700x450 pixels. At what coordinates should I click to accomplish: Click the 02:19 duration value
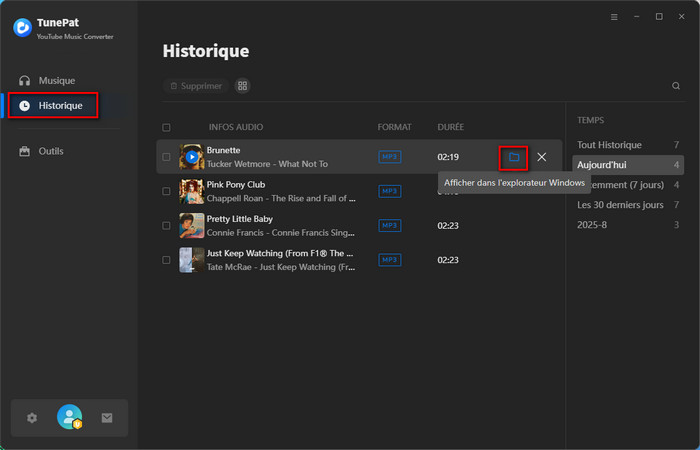(448, 157)
